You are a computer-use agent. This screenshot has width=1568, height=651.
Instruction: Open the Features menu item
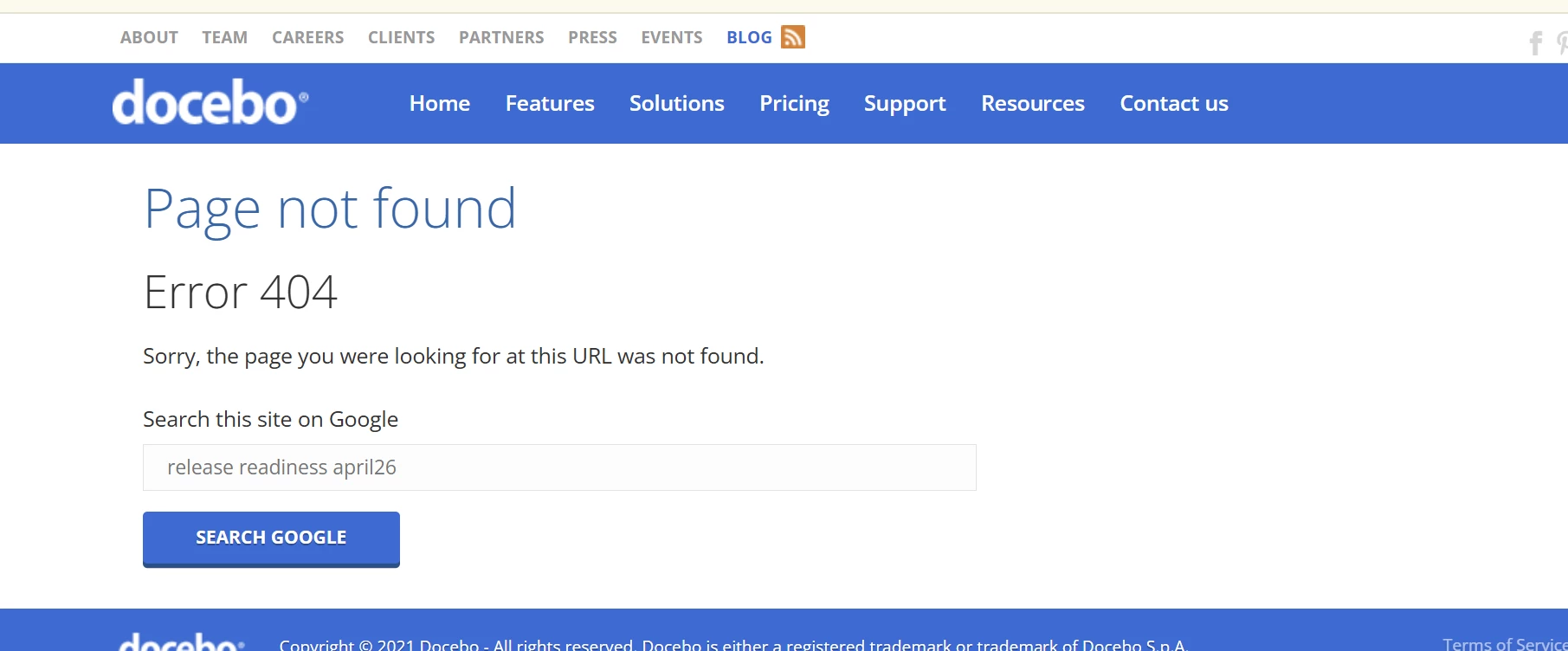tap(550, 103)
